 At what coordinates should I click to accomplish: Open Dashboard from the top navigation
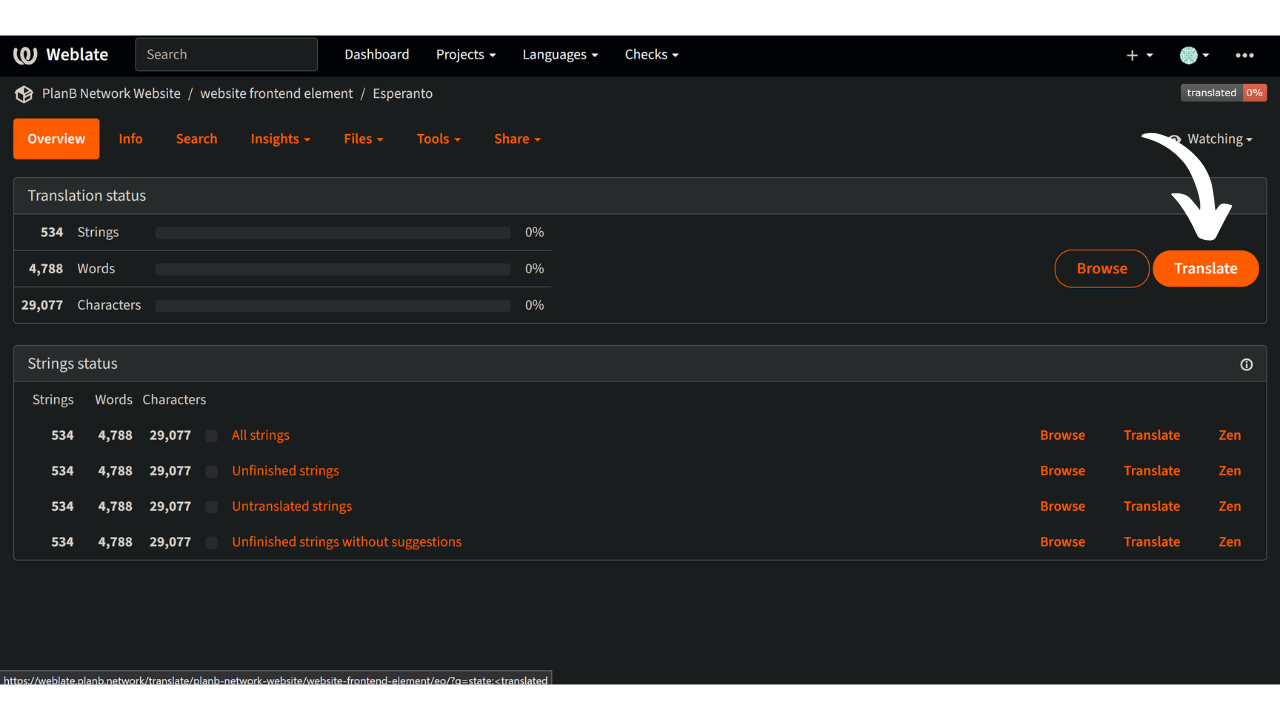coord(376,55)
